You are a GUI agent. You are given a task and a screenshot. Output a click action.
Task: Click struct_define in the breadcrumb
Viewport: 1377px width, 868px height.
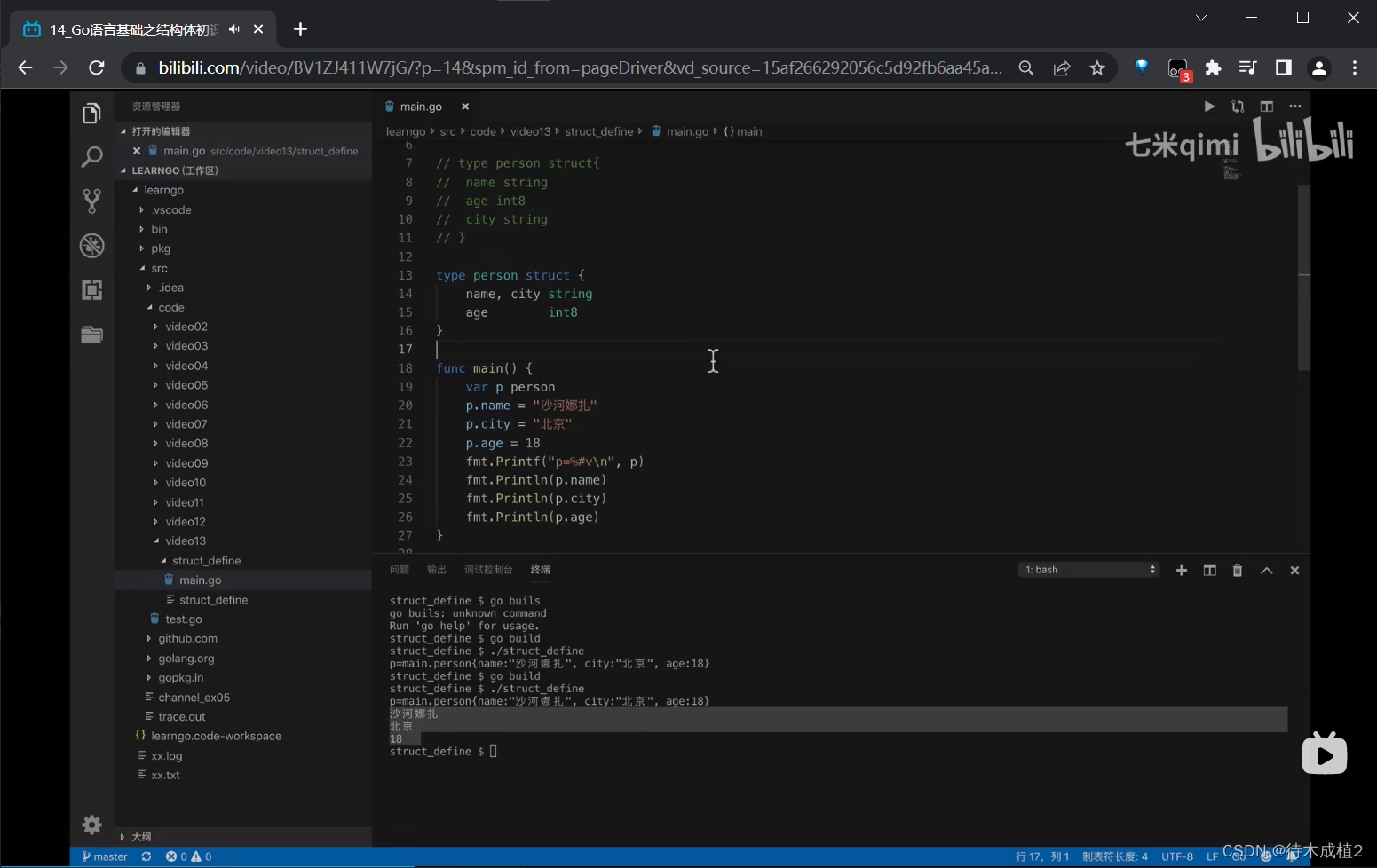tap(599, 131)
